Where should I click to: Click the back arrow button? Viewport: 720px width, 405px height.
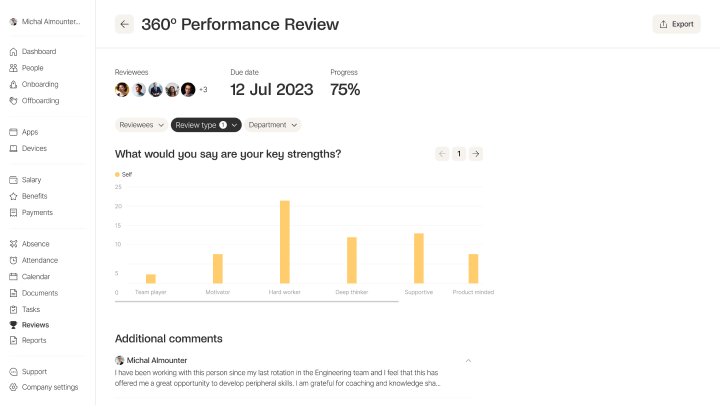pos(124,24)
